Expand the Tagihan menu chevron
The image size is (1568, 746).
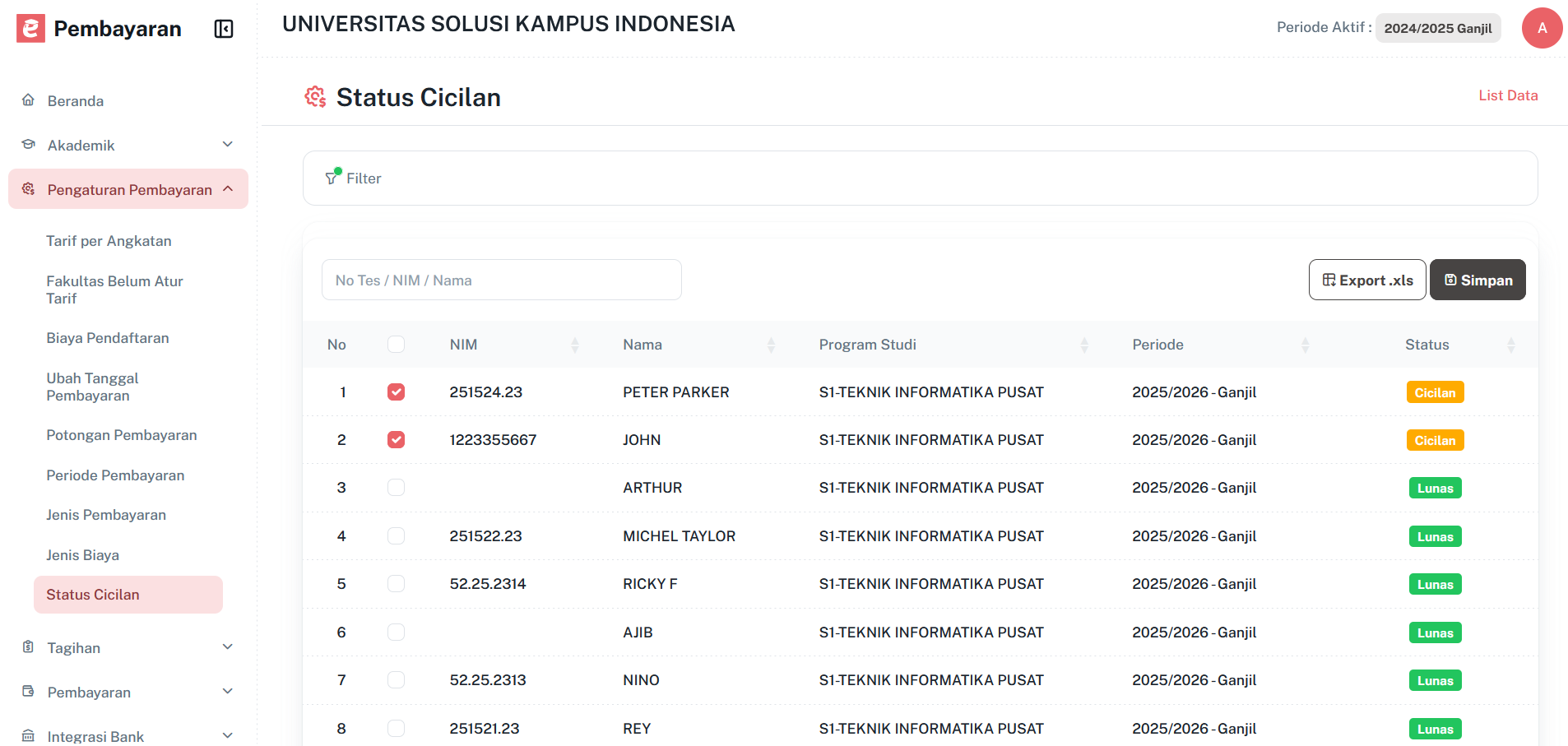(228, 646)
